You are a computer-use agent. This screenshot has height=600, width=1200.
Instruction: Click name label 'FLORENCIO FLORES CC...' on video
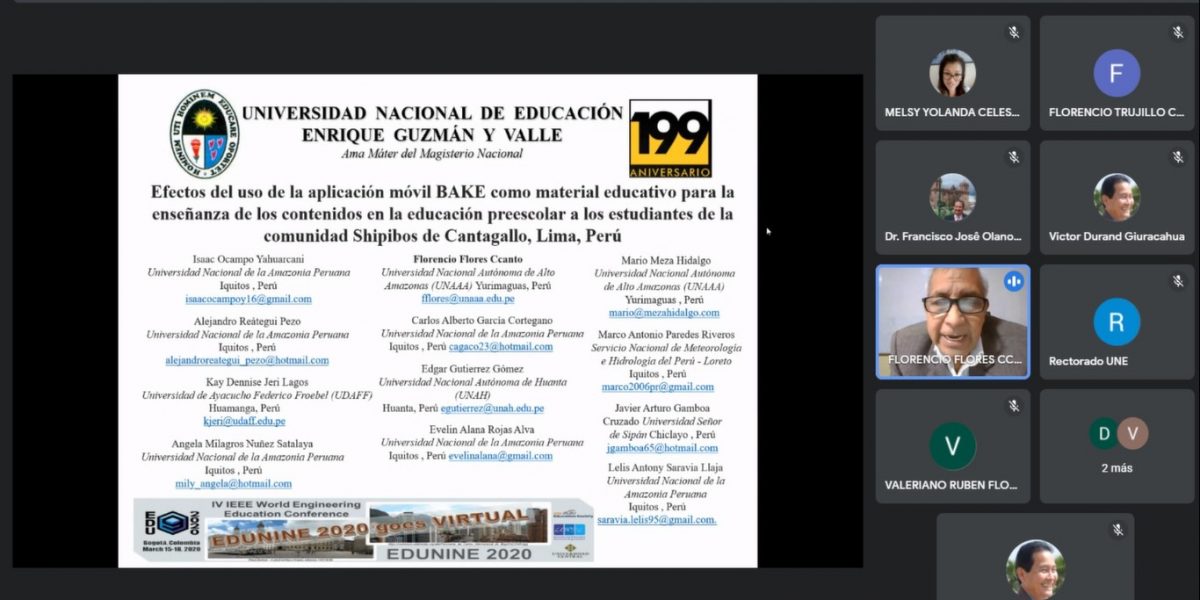pos(955,359)
